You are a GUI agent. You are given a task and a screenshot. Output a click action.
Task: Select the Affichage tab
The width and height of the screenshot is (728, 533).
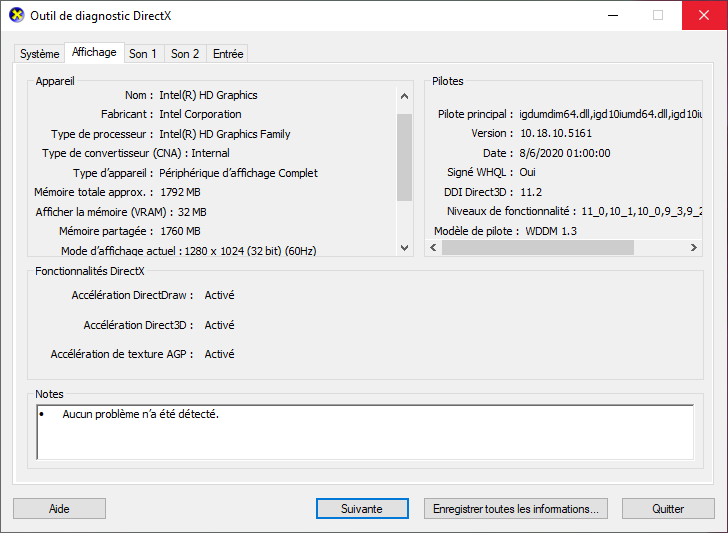coord(94,52)
